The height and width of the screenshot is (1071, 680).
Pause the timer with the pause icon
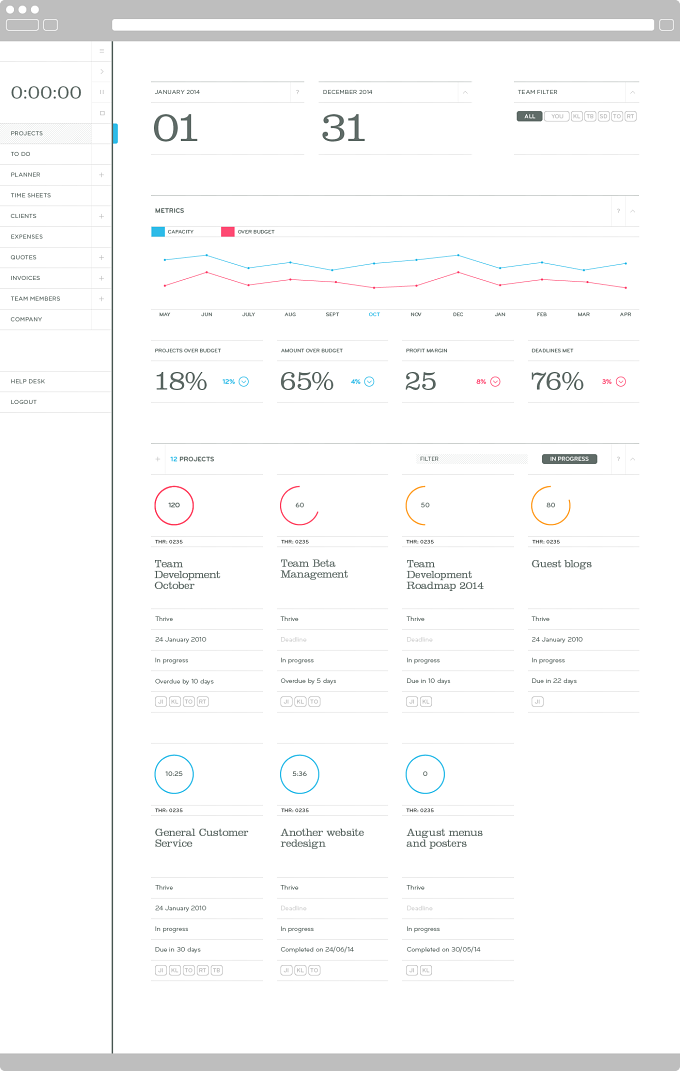click(102, 92)
